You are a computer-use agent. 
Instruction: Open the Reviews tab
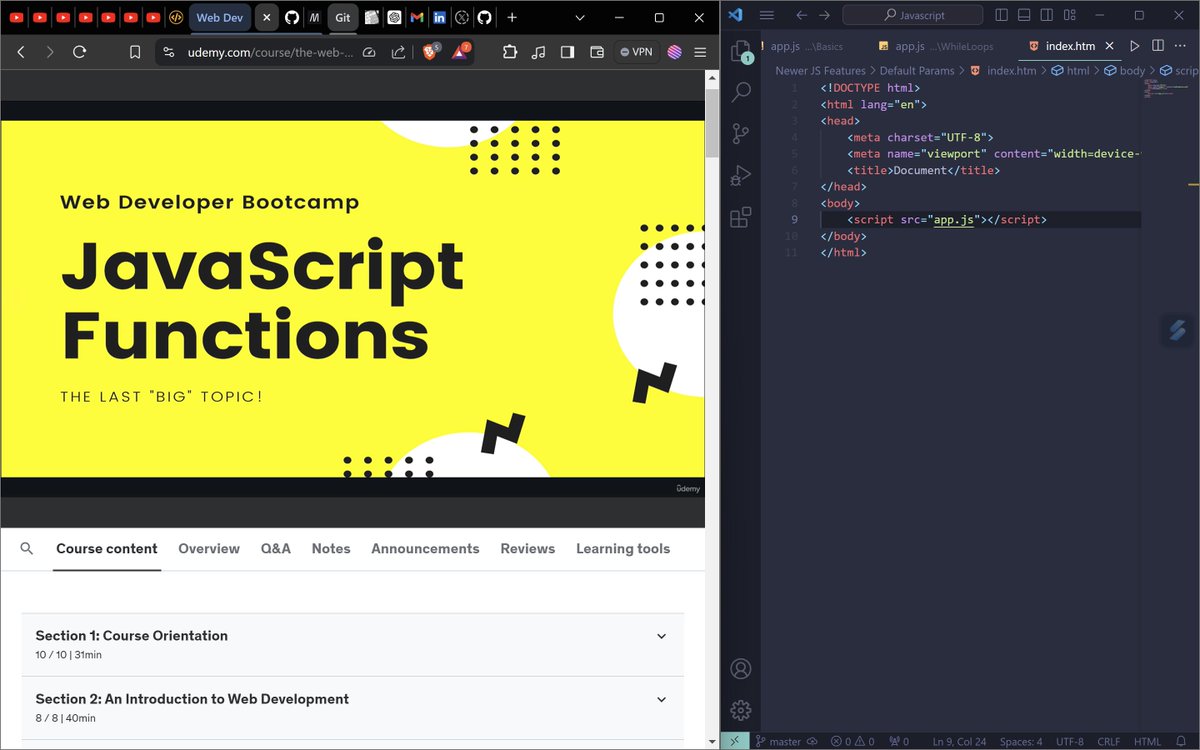[528, 548]
